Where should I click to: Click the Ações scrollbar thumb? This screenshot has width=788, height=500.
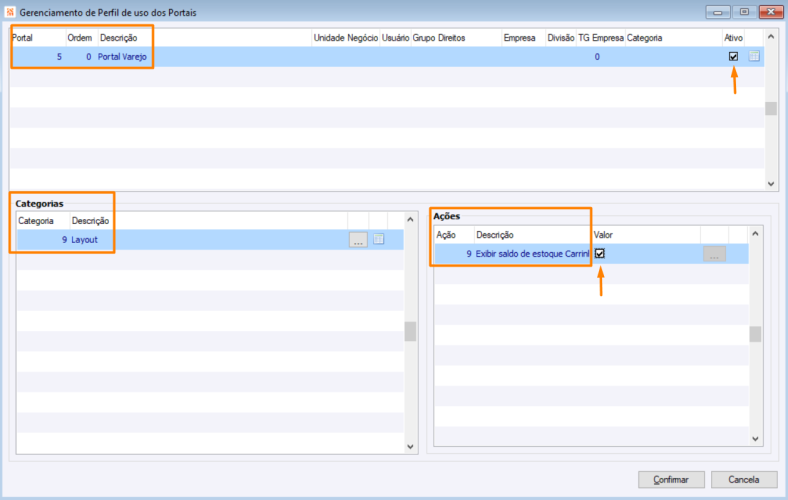point(755,334)
